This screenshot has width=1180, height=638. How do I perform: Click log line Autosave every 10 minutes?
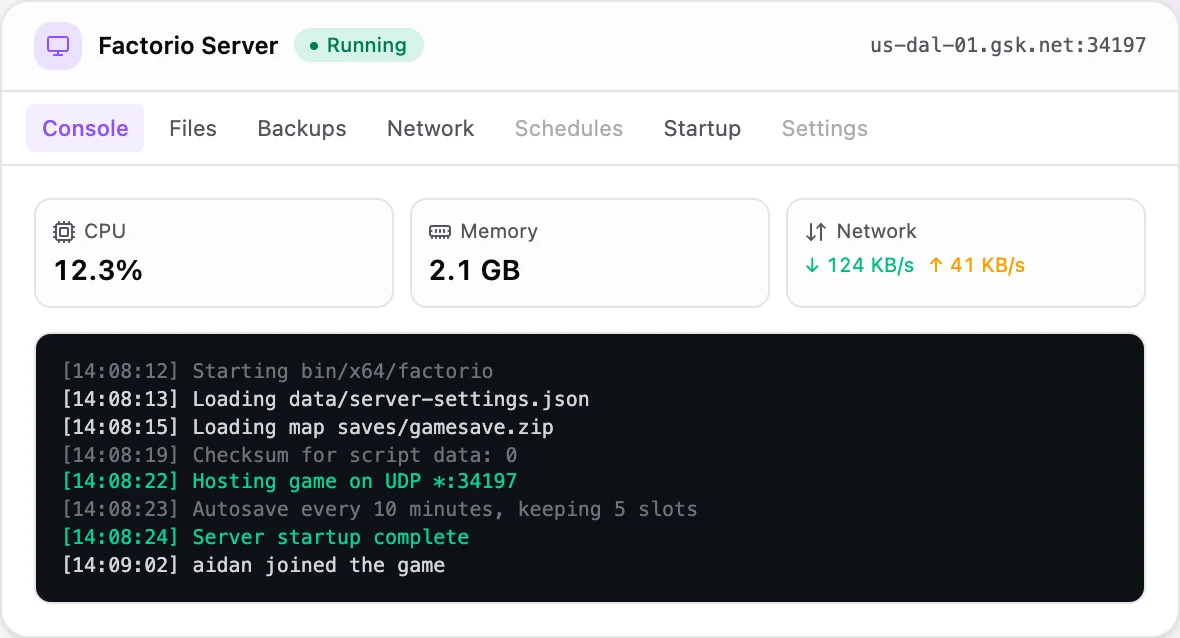coord(379,509)
